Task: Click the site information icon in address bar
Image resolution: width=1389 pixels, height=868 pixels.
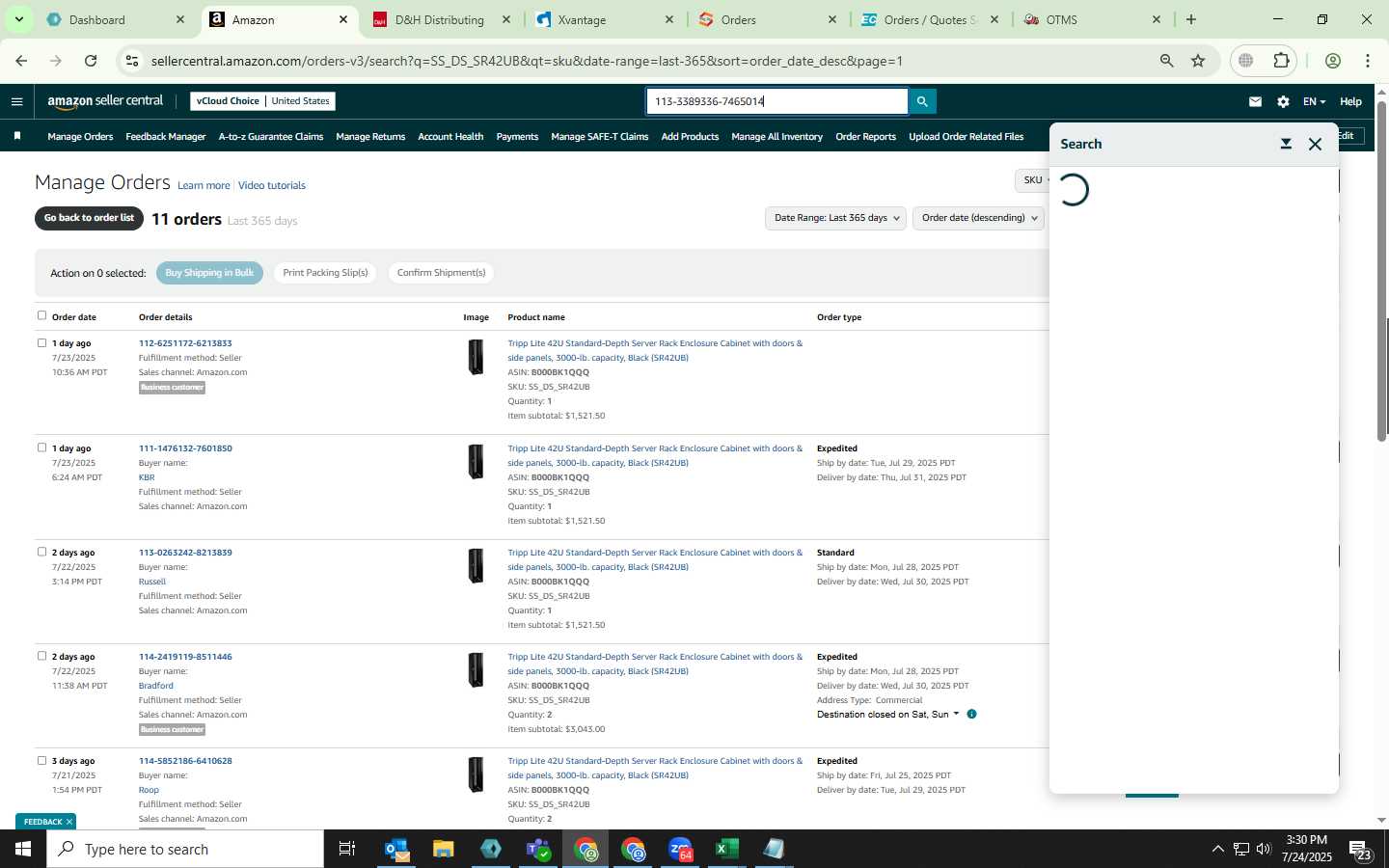Action: click(132, 61)
